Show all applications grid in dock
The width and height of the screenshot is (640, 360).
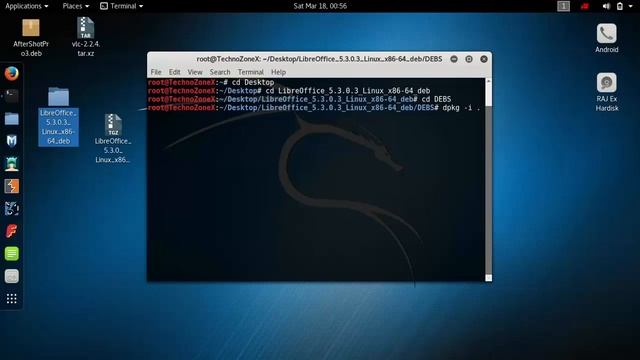pos(11,299)
